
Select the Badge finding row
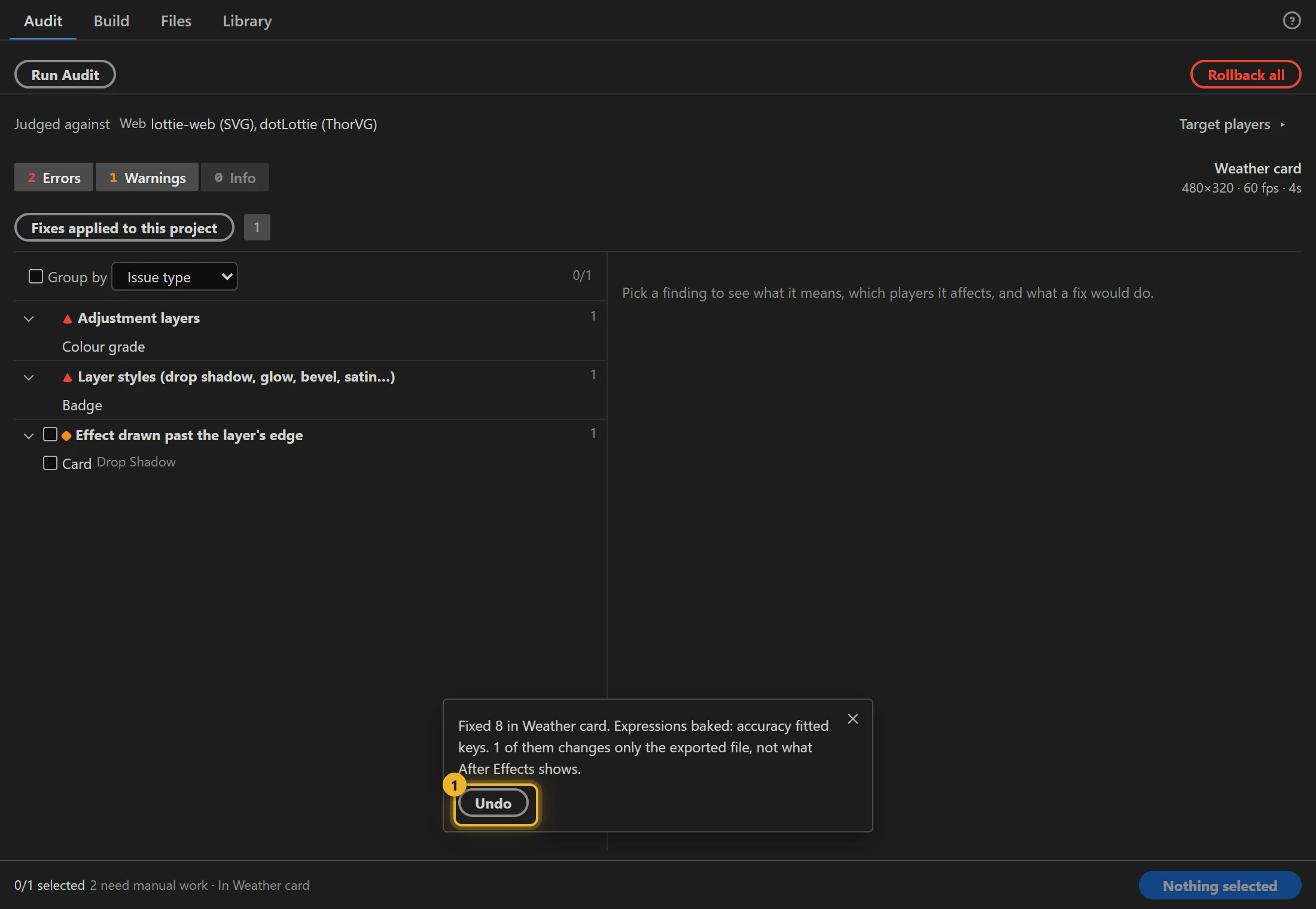click(x=310, y=405)
